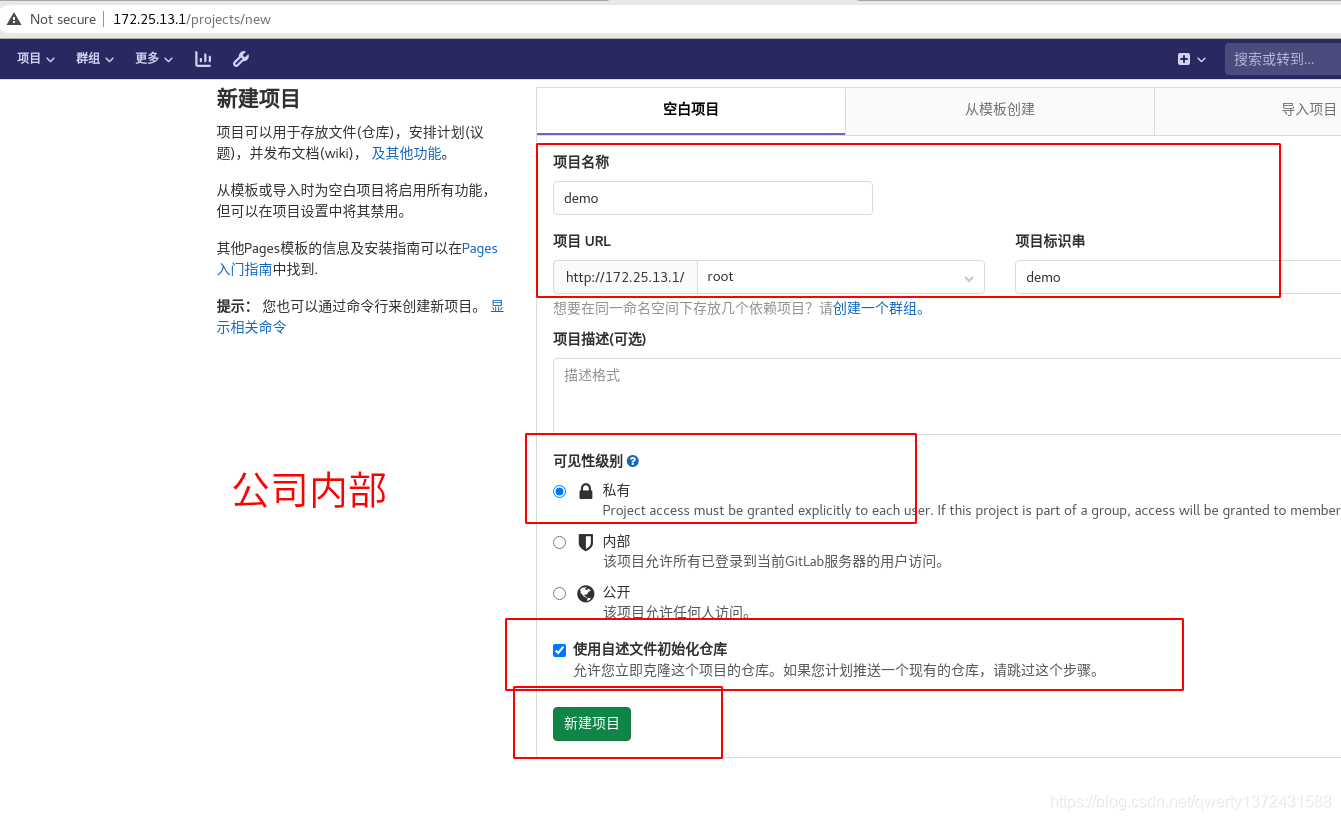Click the 项目标识串 input field
Screen dimensions: 1341x820
pyautogui.click(x=1178, y=277)
